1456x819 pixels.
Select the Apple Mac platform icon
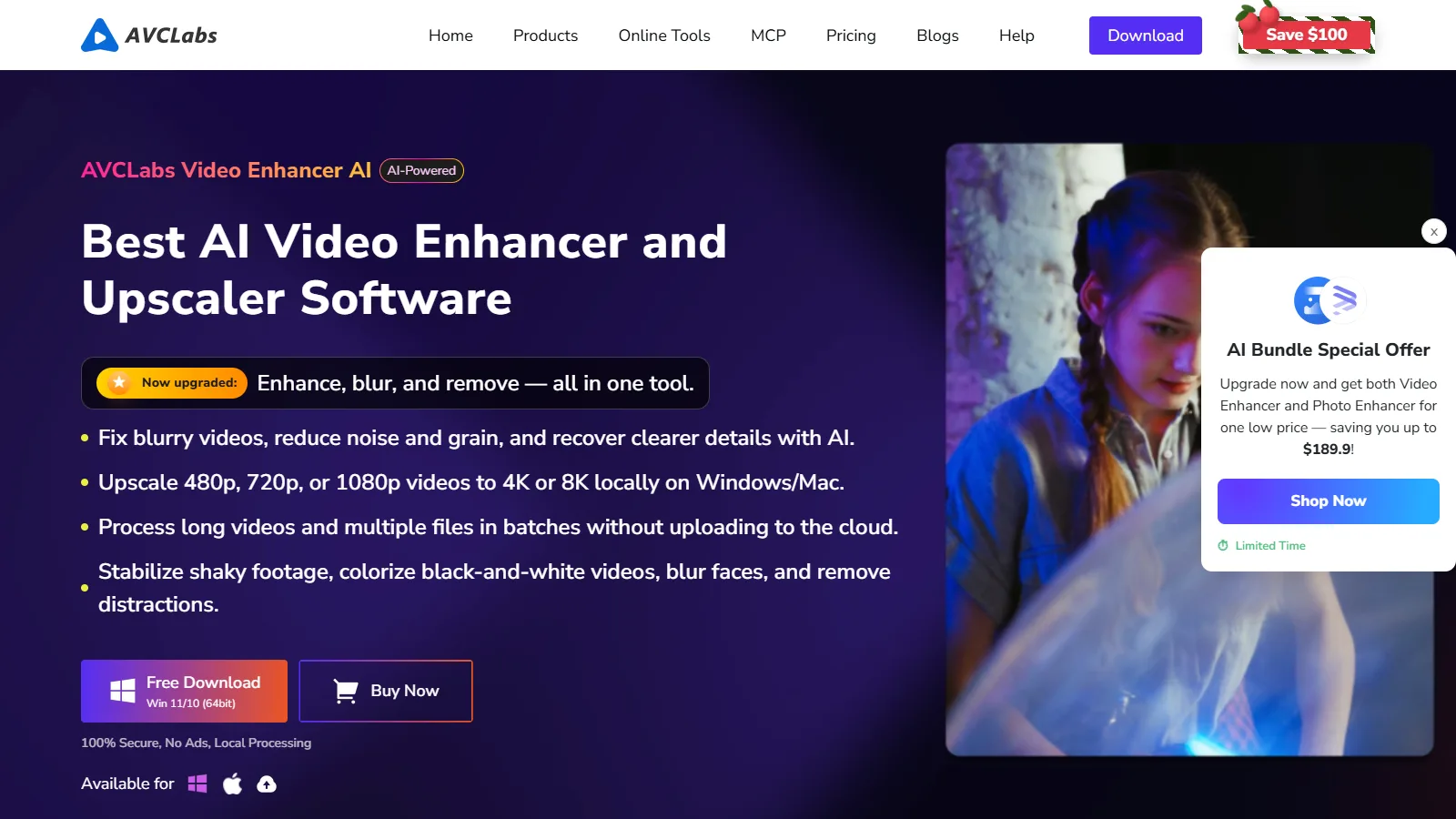(x=233, y=784)
